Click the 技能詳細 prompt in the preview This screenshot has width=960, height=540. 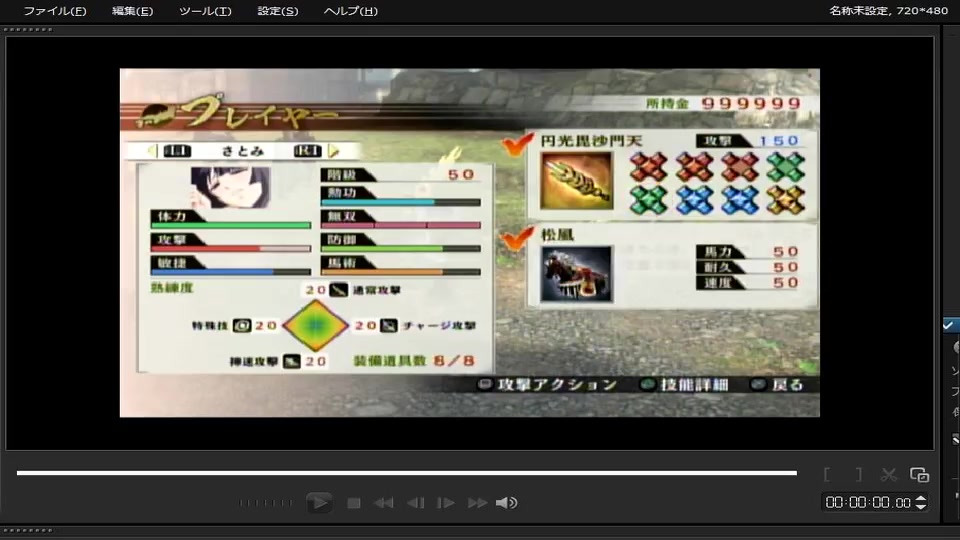[684, 384]
